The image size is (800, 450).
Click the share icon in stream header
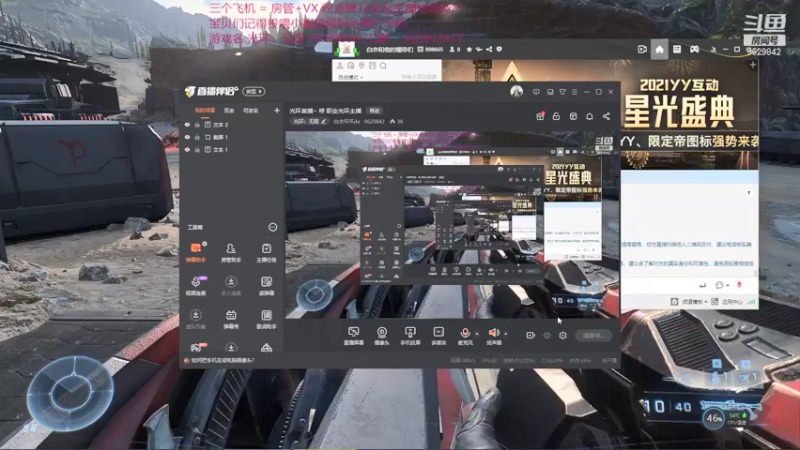606,116
